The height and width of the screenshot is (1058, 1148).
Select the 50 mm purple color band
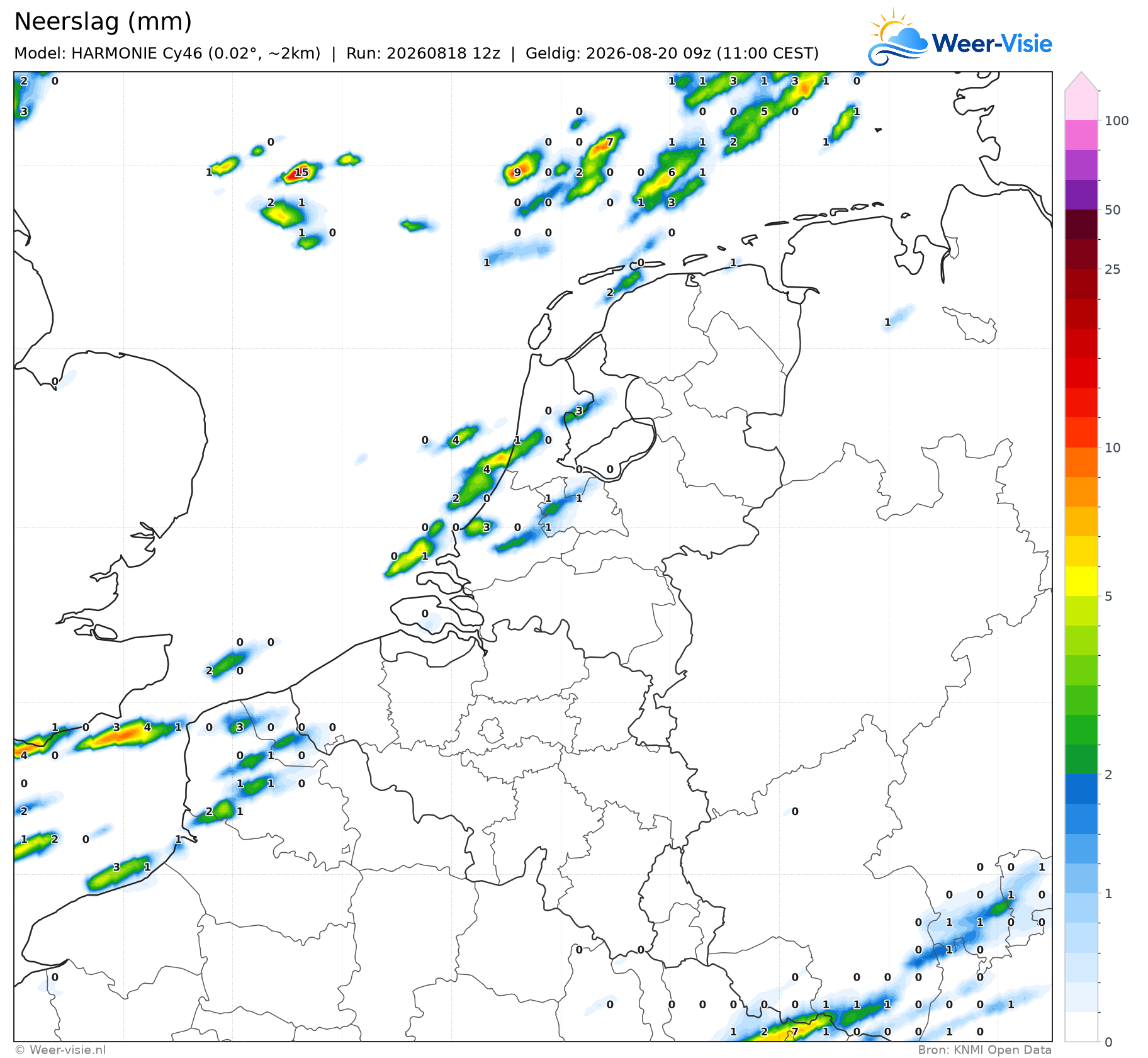(x=1081, y=194)
